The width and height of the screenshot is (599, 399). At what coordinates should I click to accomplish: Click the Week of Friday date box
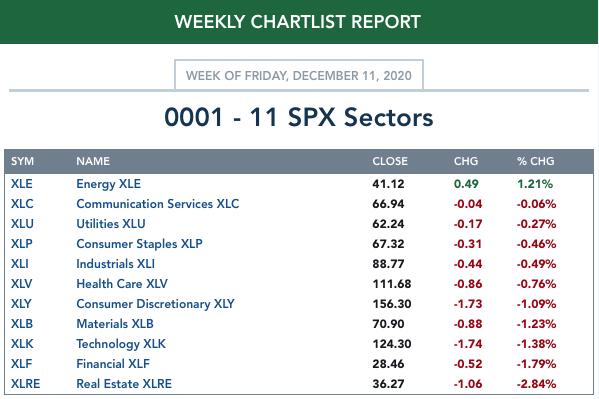(299, 75)
